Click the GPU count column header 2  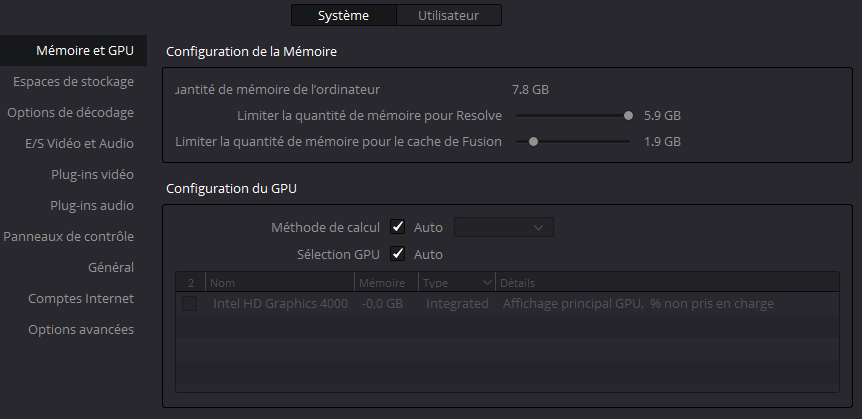pyautogui.click(x=191, y=283)
